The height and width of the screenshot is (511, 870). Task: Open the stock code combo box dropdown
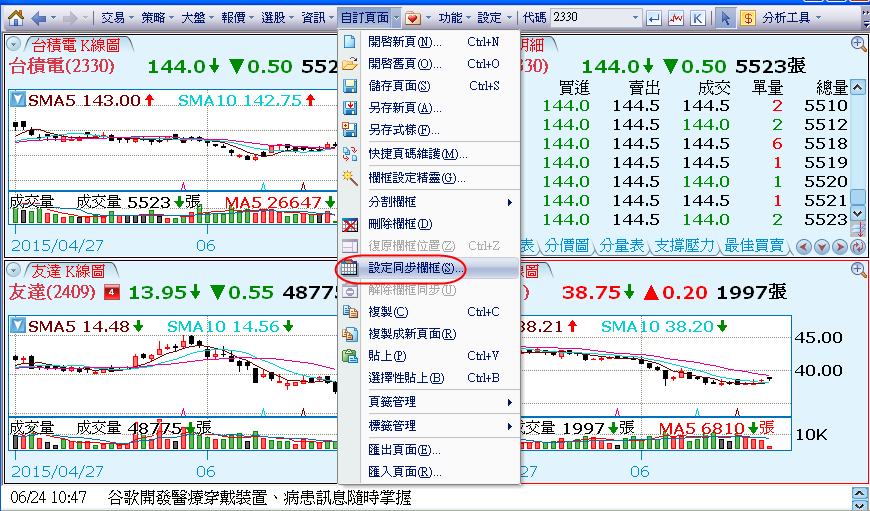[x=634, y=18]
